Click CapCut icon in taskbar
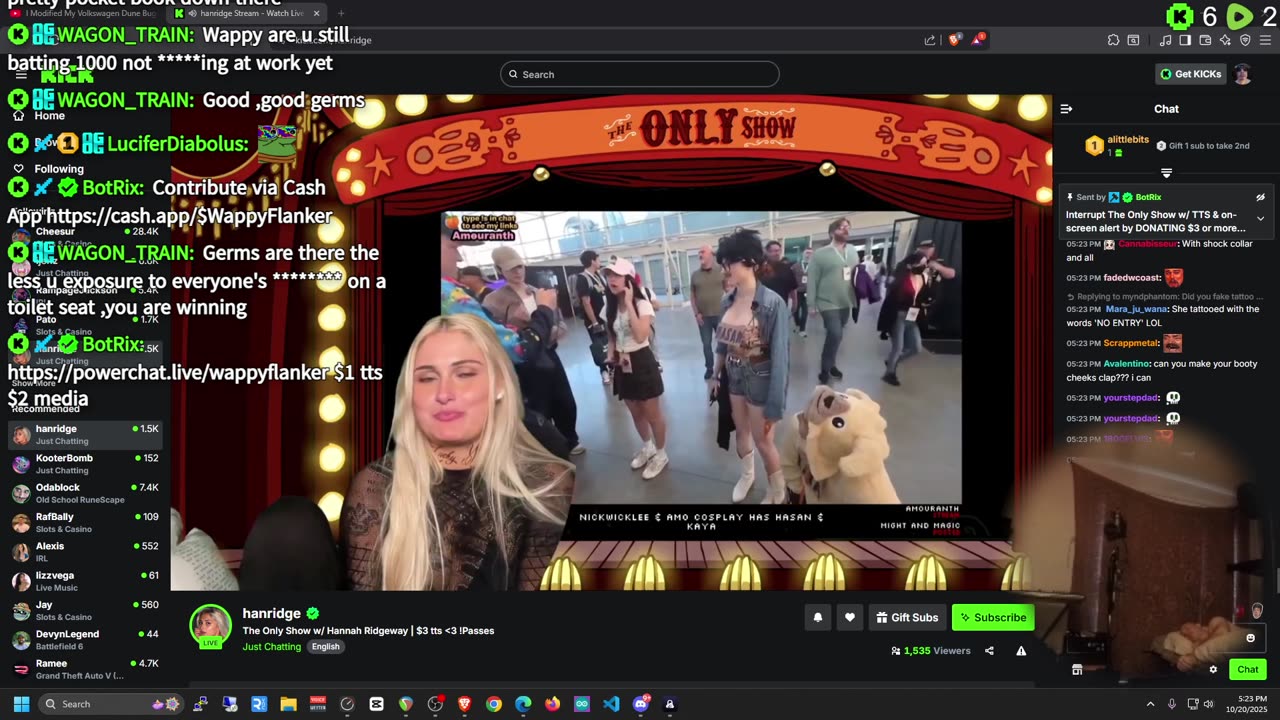Screen dimensions: 1280x720 pos(376,704)
